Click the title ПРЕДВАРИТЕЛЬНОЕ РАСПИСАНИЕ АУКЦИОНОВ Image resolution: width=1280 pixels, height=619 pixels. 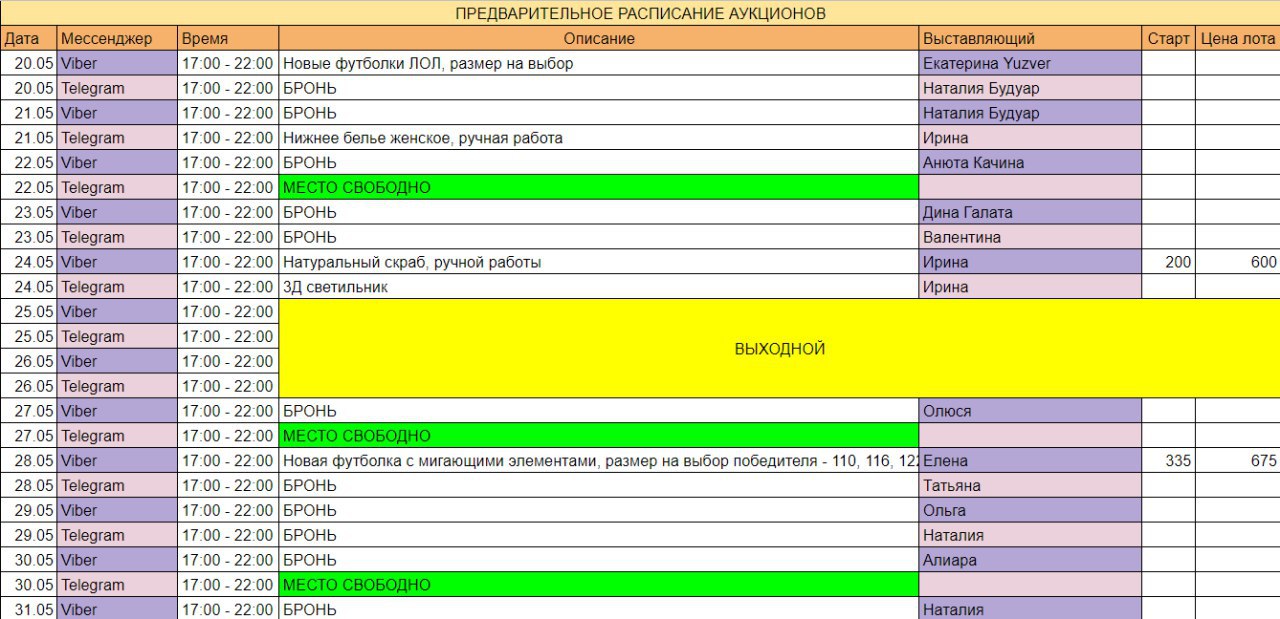pos(640,13)
